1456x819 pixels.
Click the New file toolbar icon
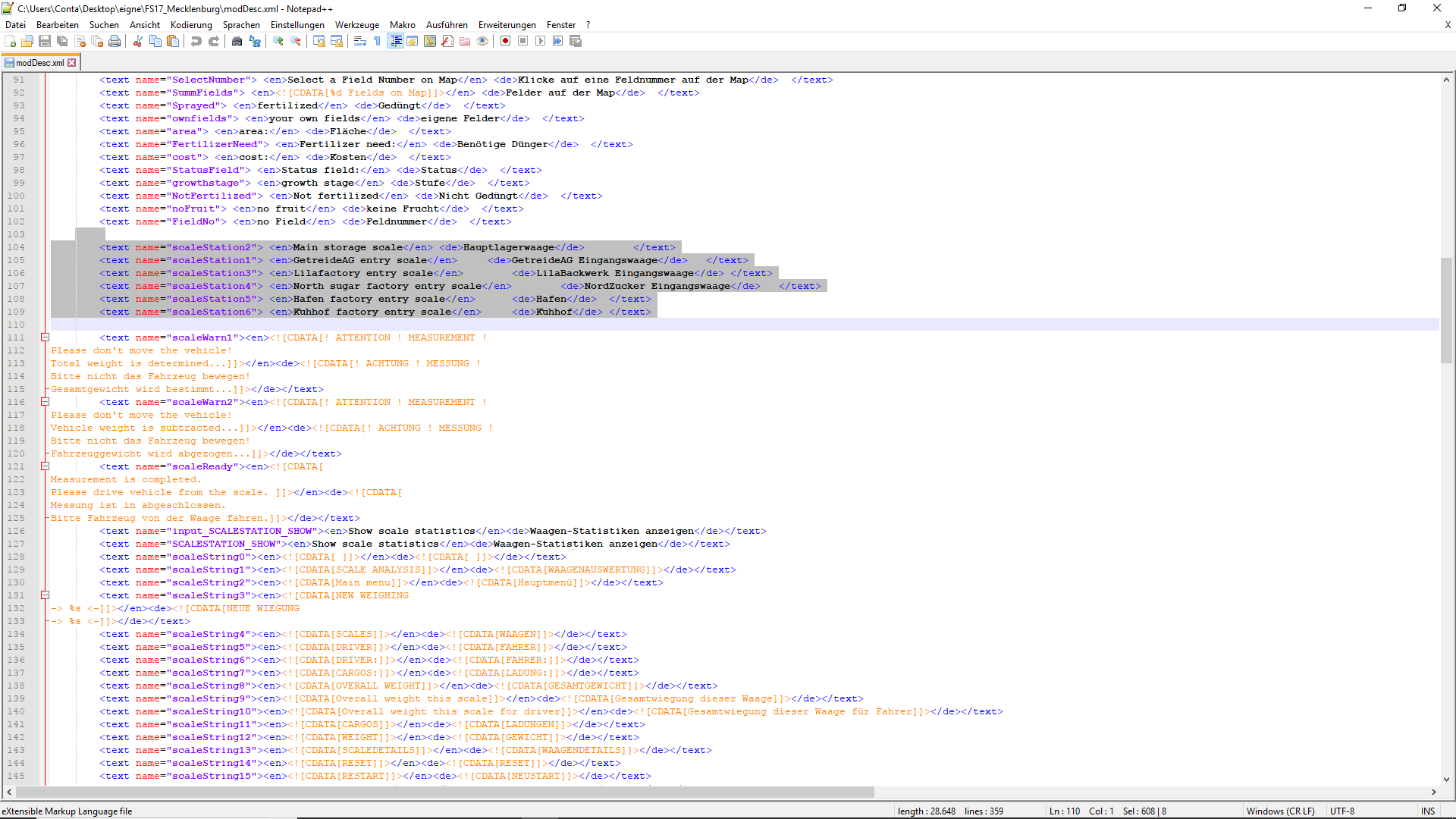pos(11,41)
